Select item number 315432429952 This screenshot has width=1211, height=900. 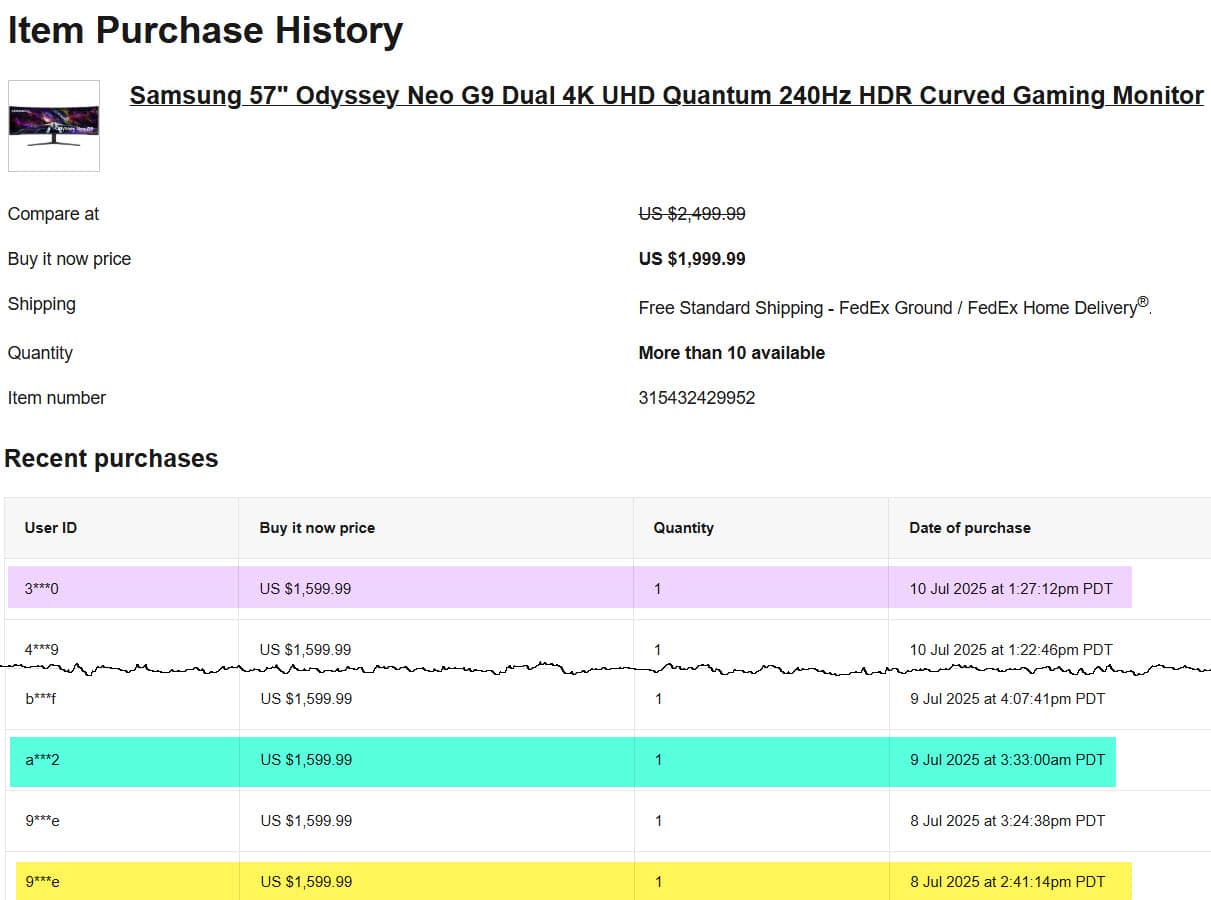696,398
